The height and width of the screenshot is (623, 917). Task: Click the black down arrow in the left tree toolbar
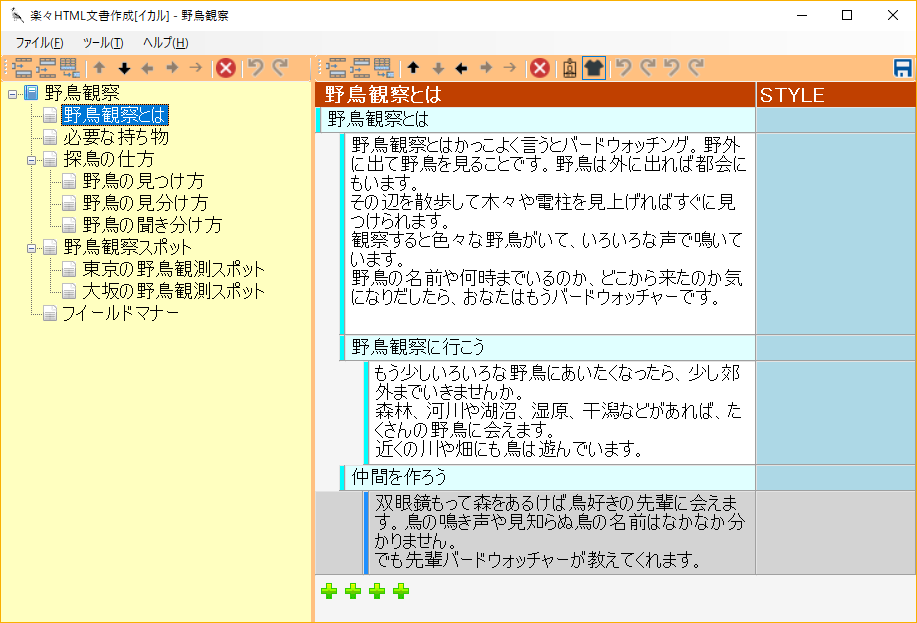click(124, 68)
